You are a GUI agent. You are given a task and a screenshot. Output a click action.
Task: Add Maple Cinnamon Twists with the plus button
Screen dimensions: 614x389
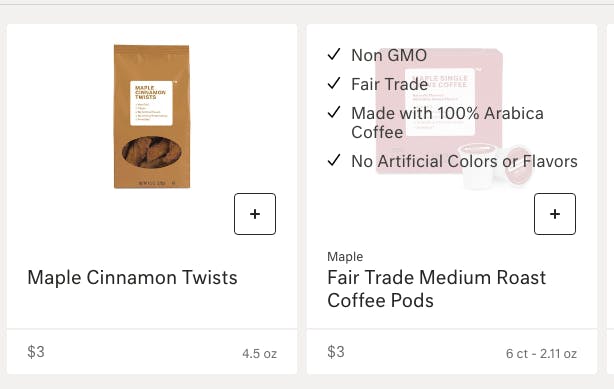pos(255,214)
